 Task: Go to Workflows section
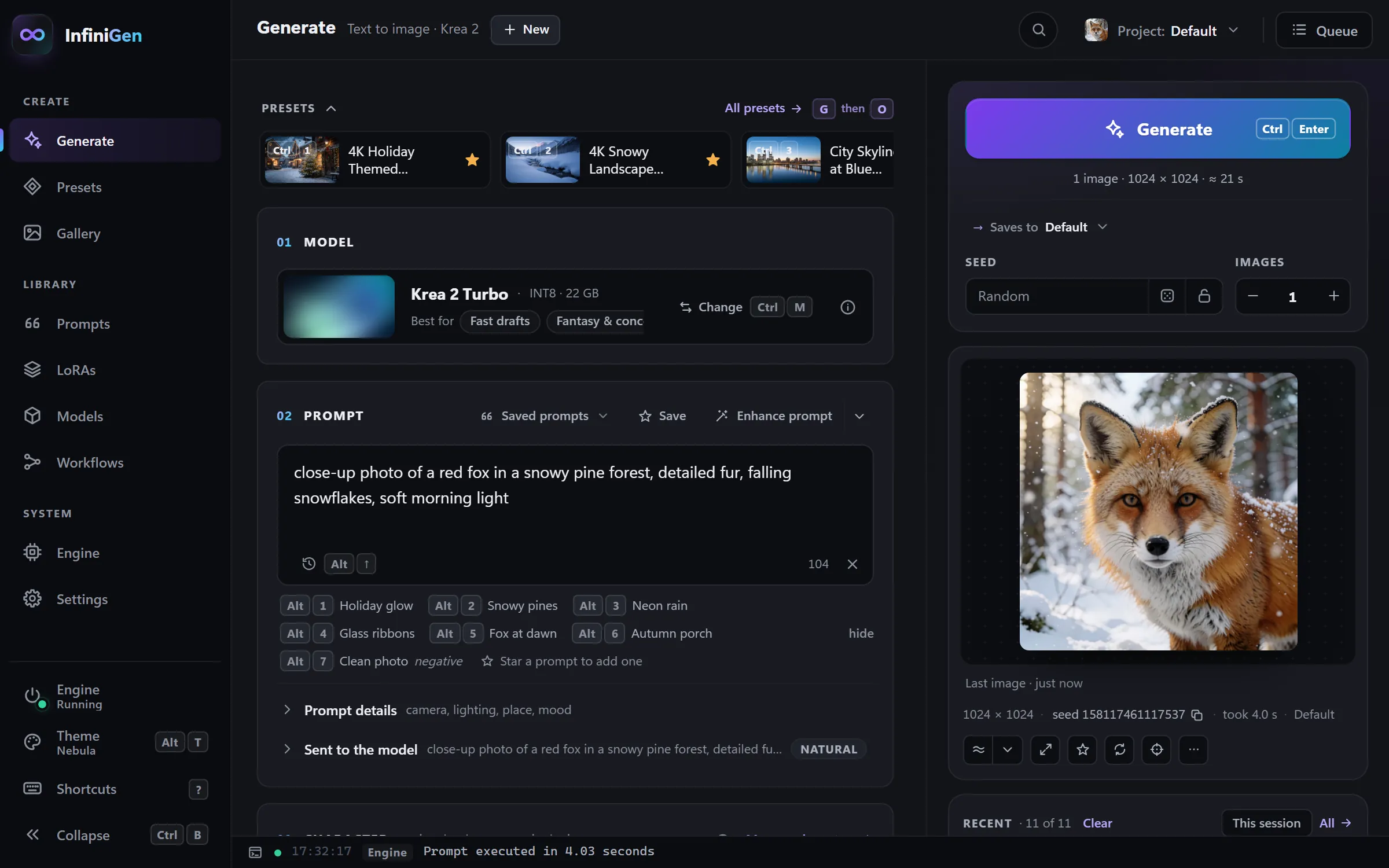[x=115, y=462]
